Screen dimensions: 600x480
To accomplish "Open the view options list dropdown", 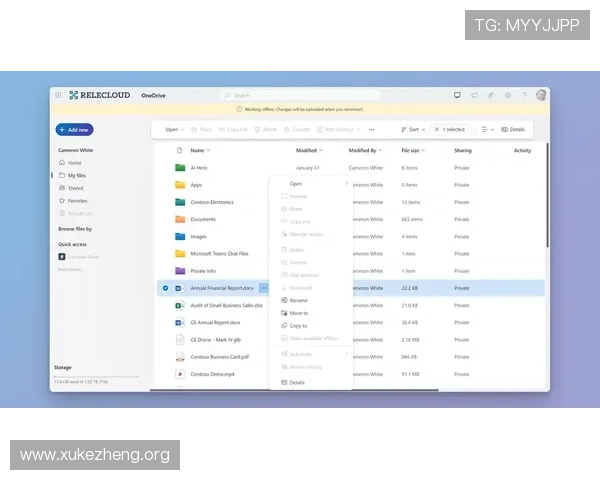I will point(488,129).
